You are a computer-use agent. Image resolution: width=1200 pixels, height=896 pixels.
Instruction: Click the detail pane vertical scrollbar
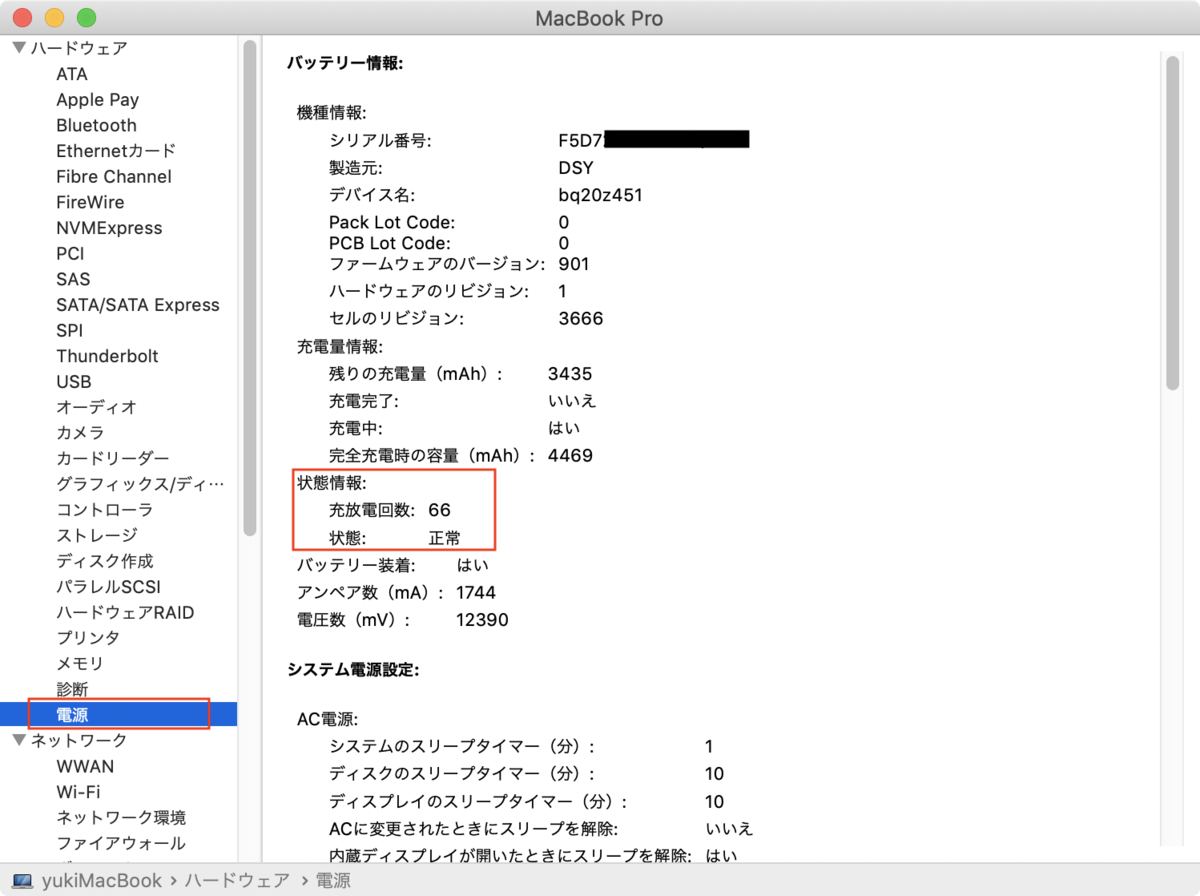click(x=1172, y=222)
